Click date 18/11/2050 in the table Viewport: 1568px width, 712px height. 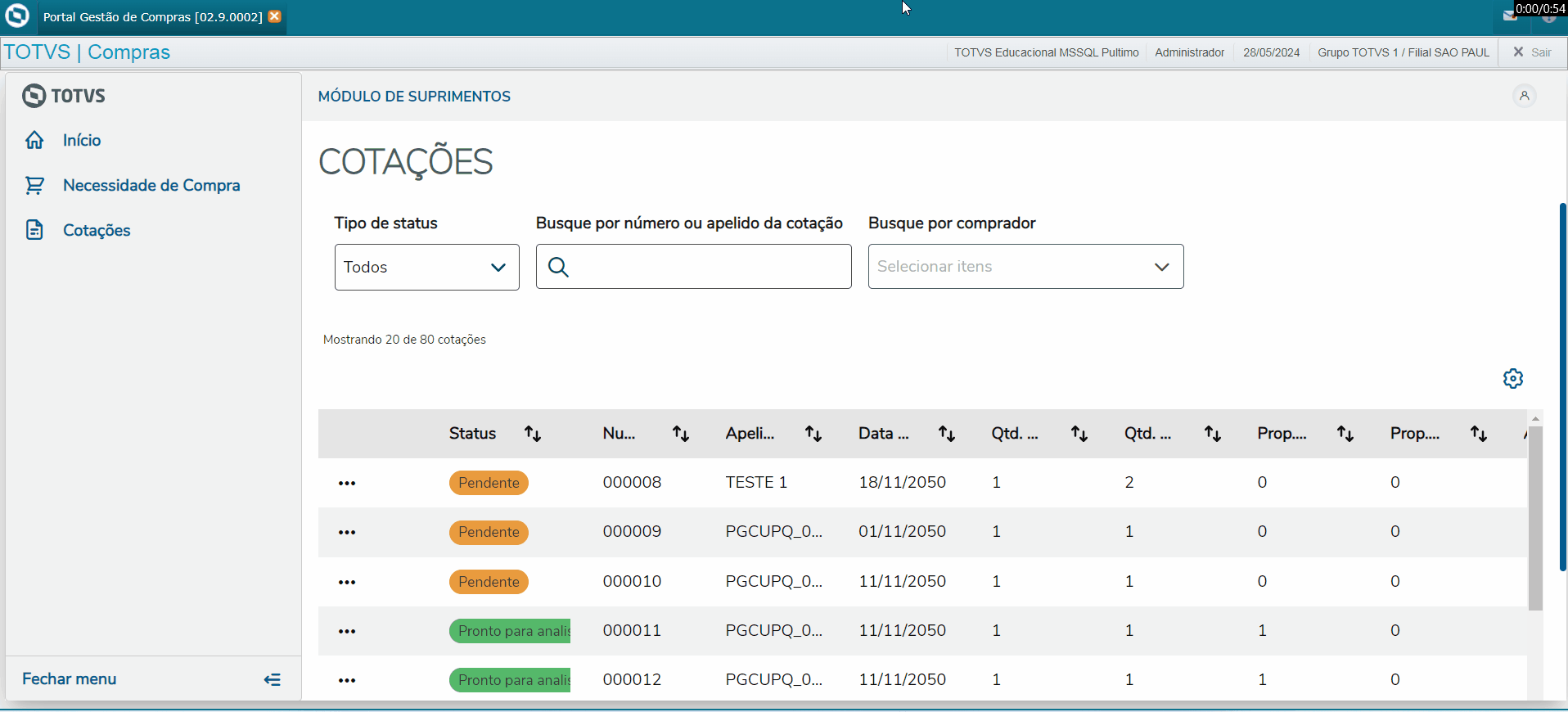click(902, 483)
